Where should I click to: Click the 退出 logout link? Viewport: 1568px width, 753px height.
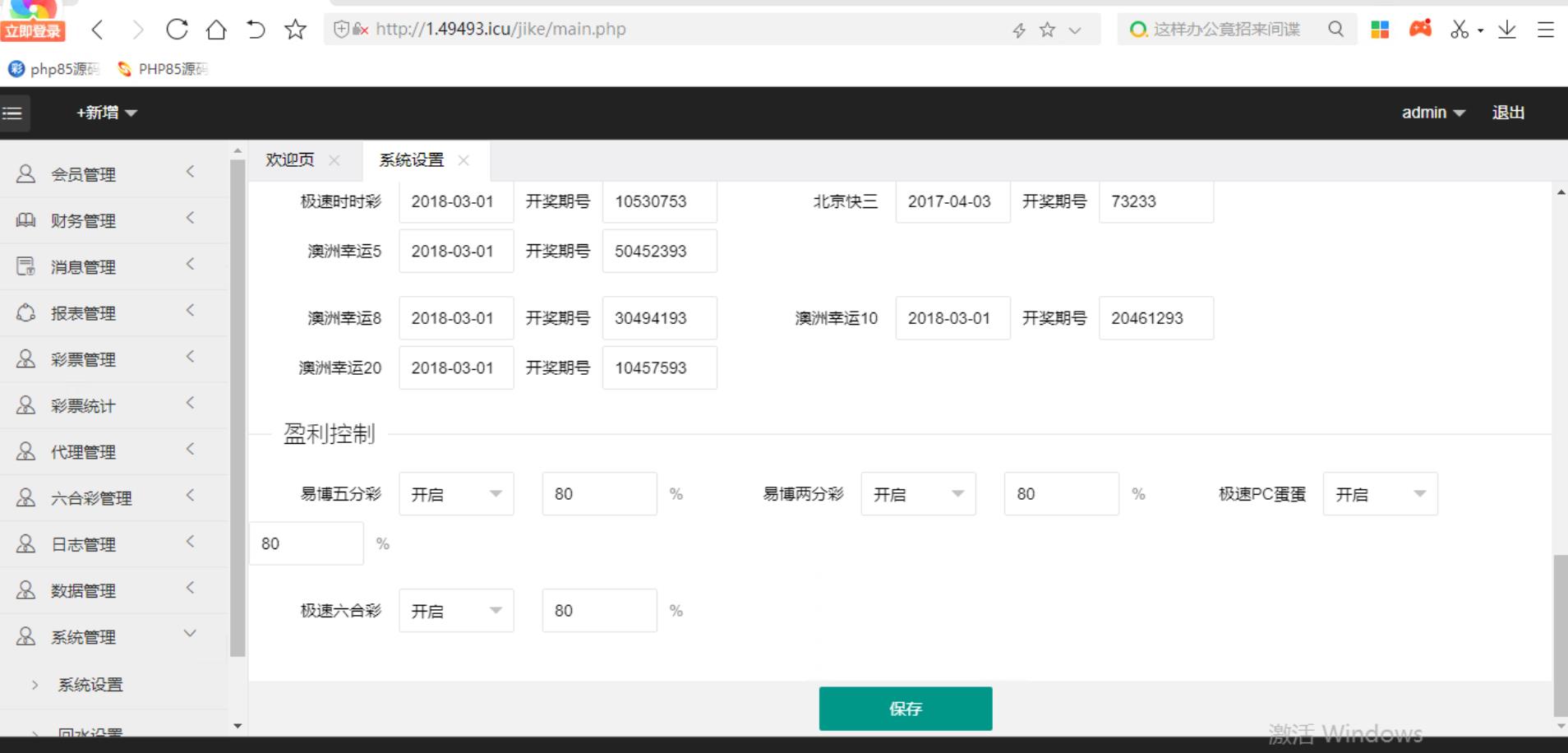coord(1508,113)
